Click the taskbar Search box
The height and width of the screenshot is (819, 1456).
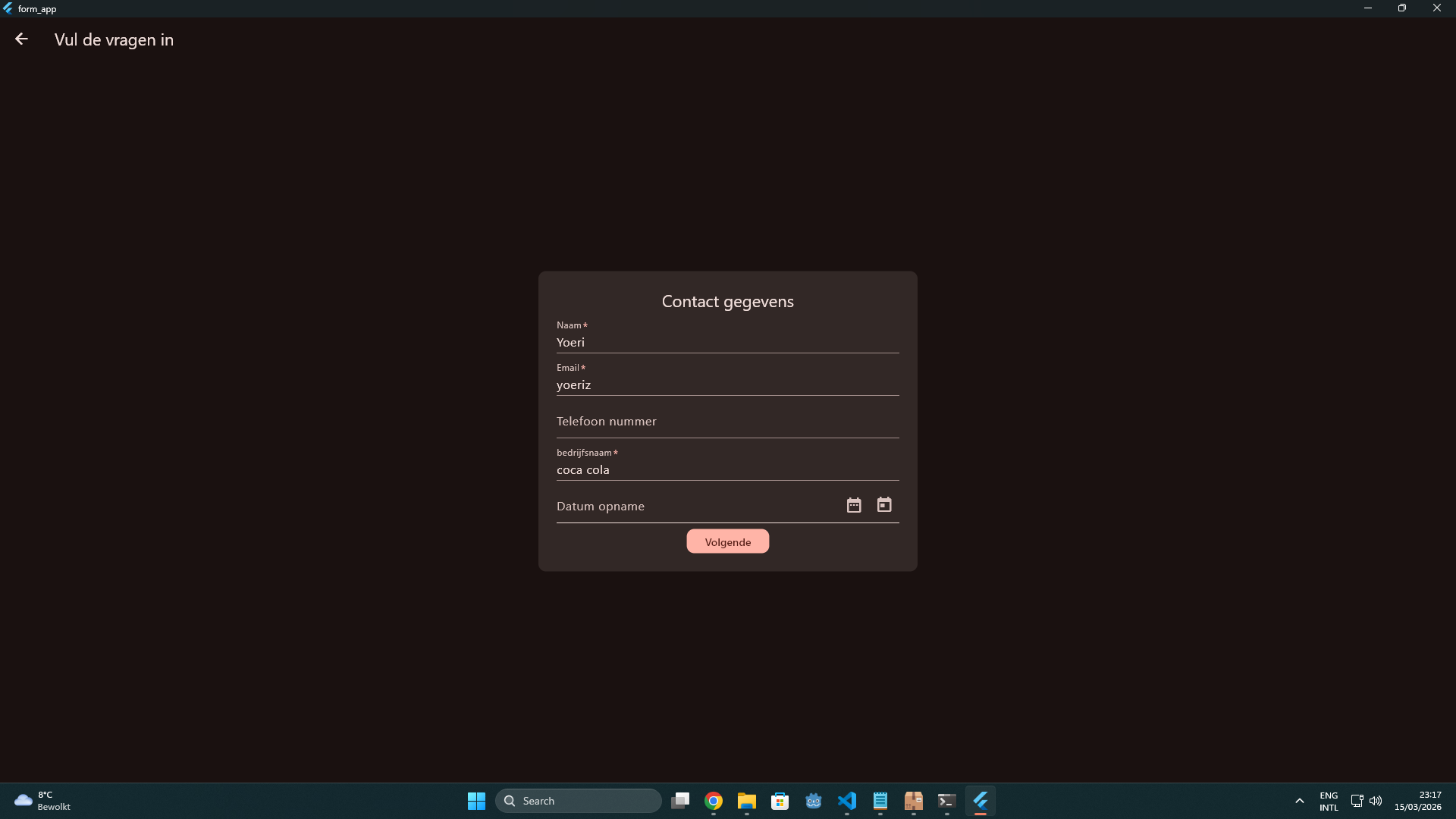pos(578,801)
